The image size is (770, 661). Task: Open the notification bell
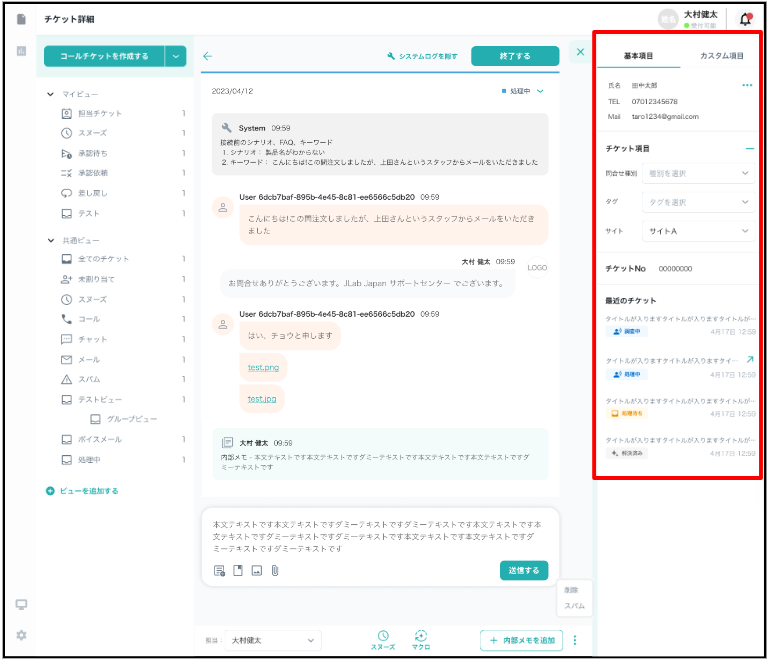(745, 19)
